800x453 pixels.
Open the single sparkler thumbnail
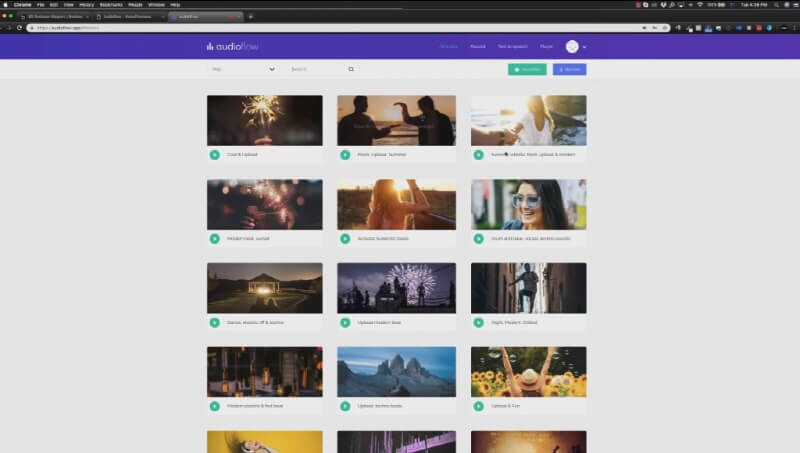click(265, 120)
